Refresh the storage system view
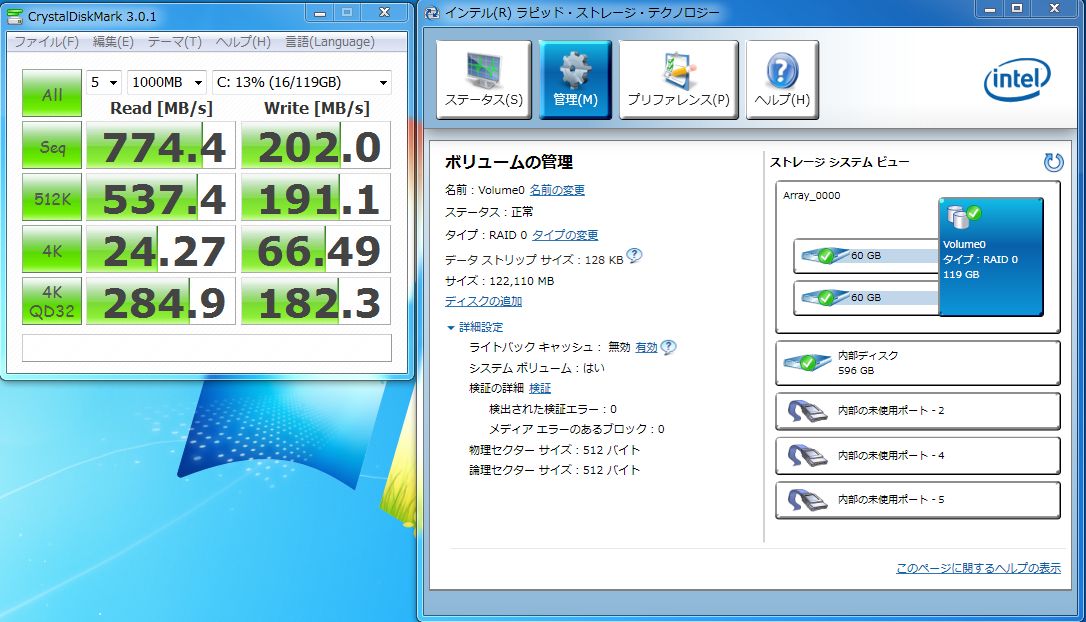This screenshot has width=1086, height=622. click(x=1053, y=162)
